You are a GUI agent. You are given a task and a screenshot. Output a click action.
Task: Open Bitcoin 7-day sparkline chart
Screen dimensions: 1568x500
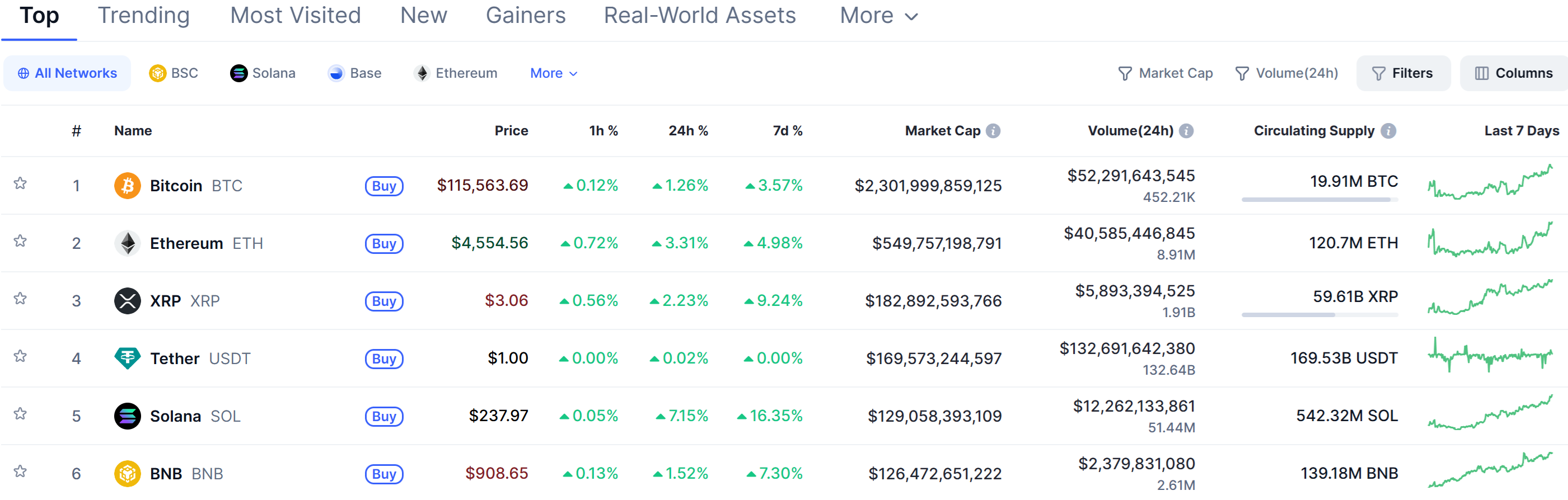[1490, 182]
